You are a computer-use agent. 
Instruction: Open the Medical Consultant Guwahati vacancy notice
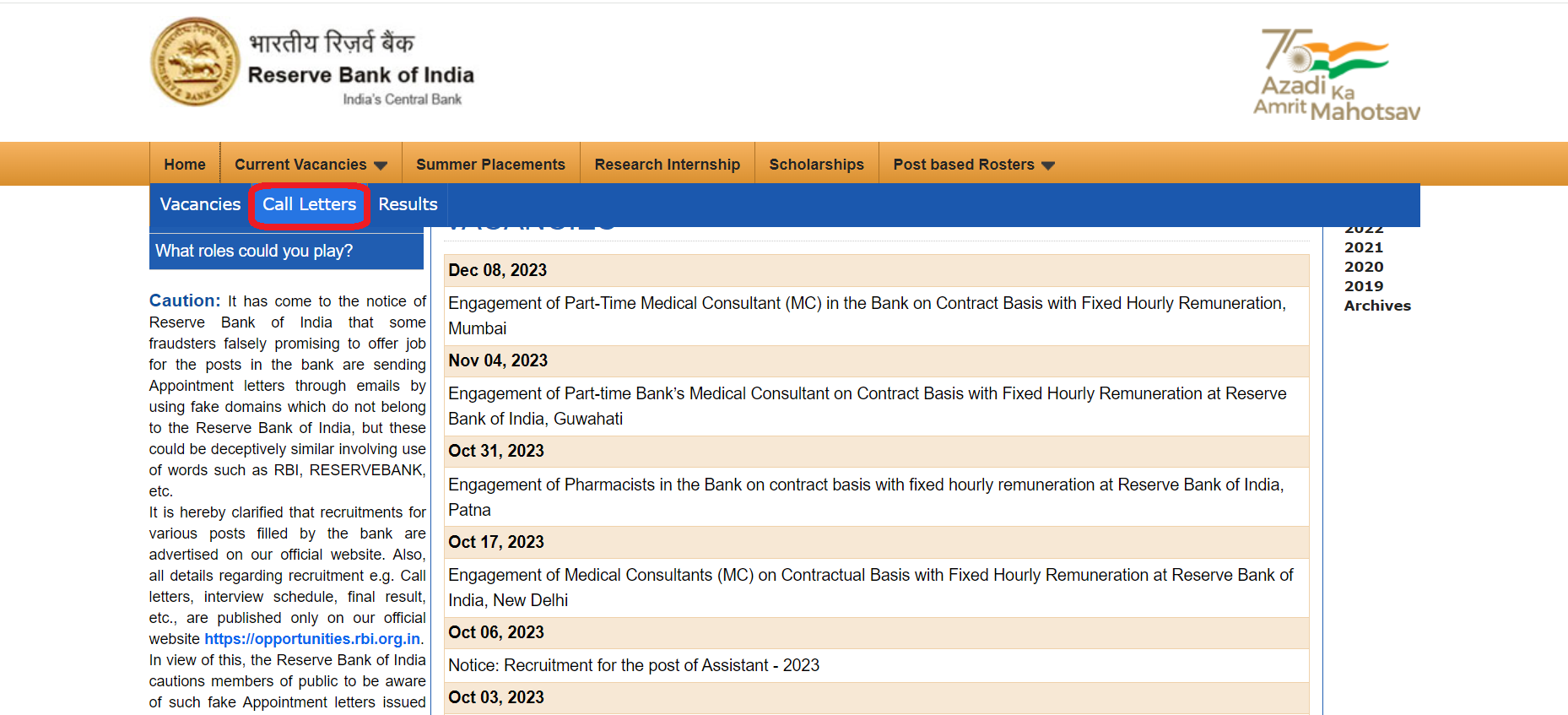867,394
